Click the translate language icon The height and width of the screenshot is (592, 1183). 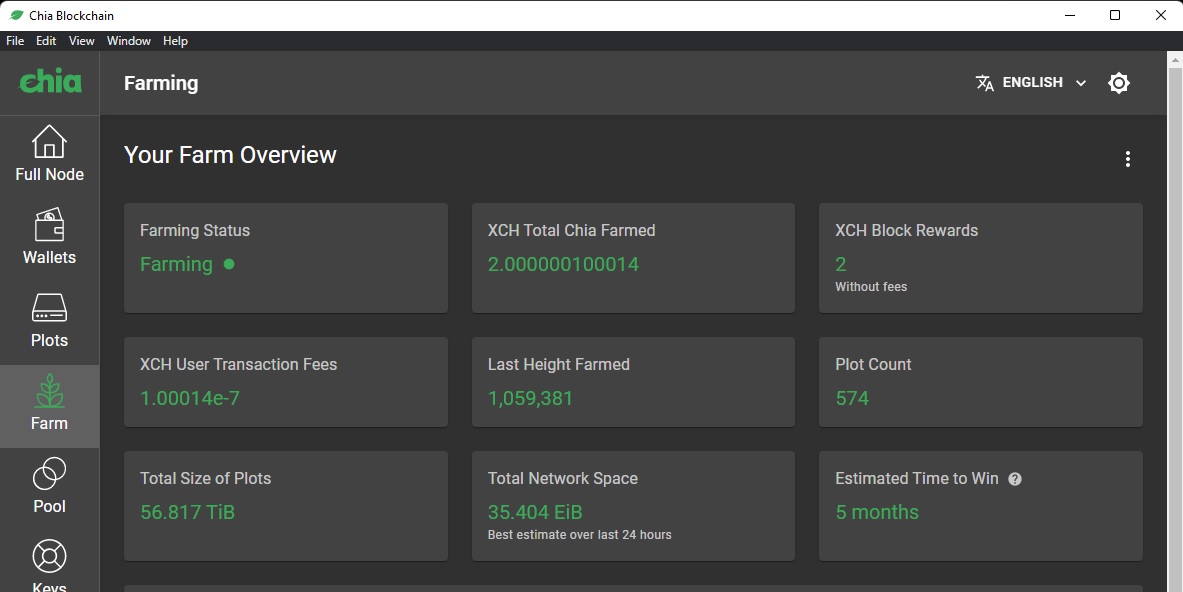(x=985, y=83)
